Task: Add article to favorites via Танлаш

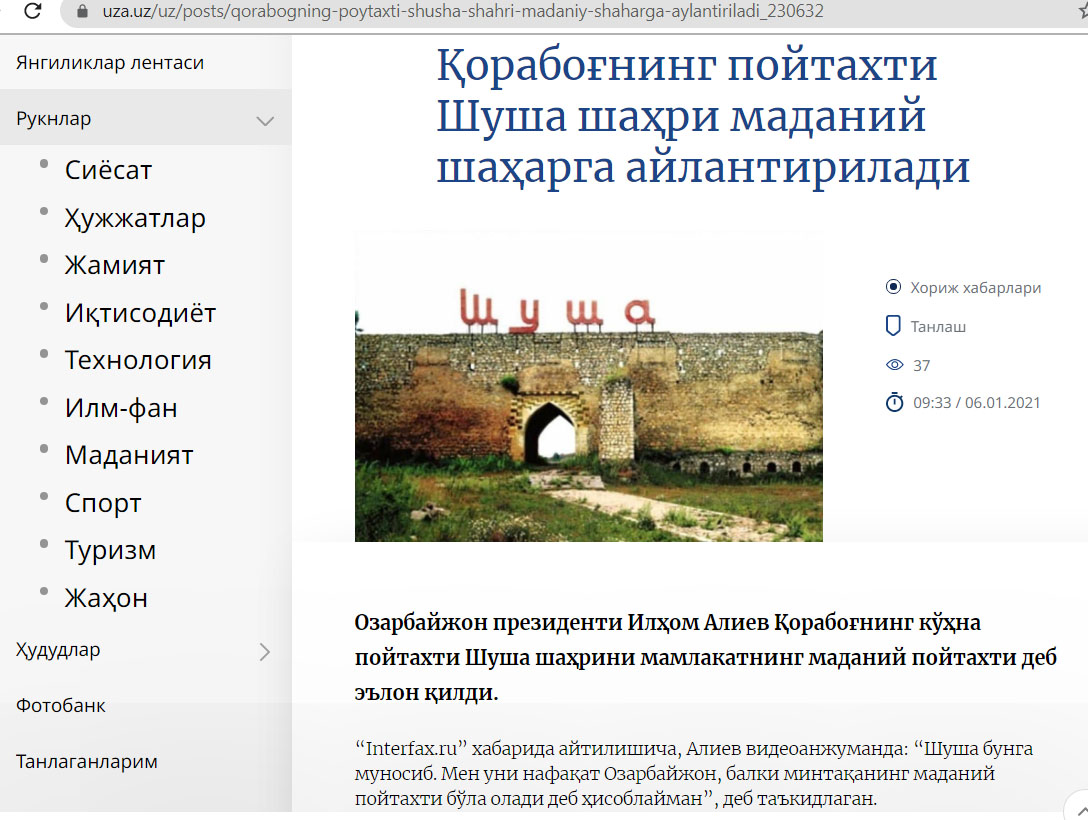Action: click(x=938, y=327)
